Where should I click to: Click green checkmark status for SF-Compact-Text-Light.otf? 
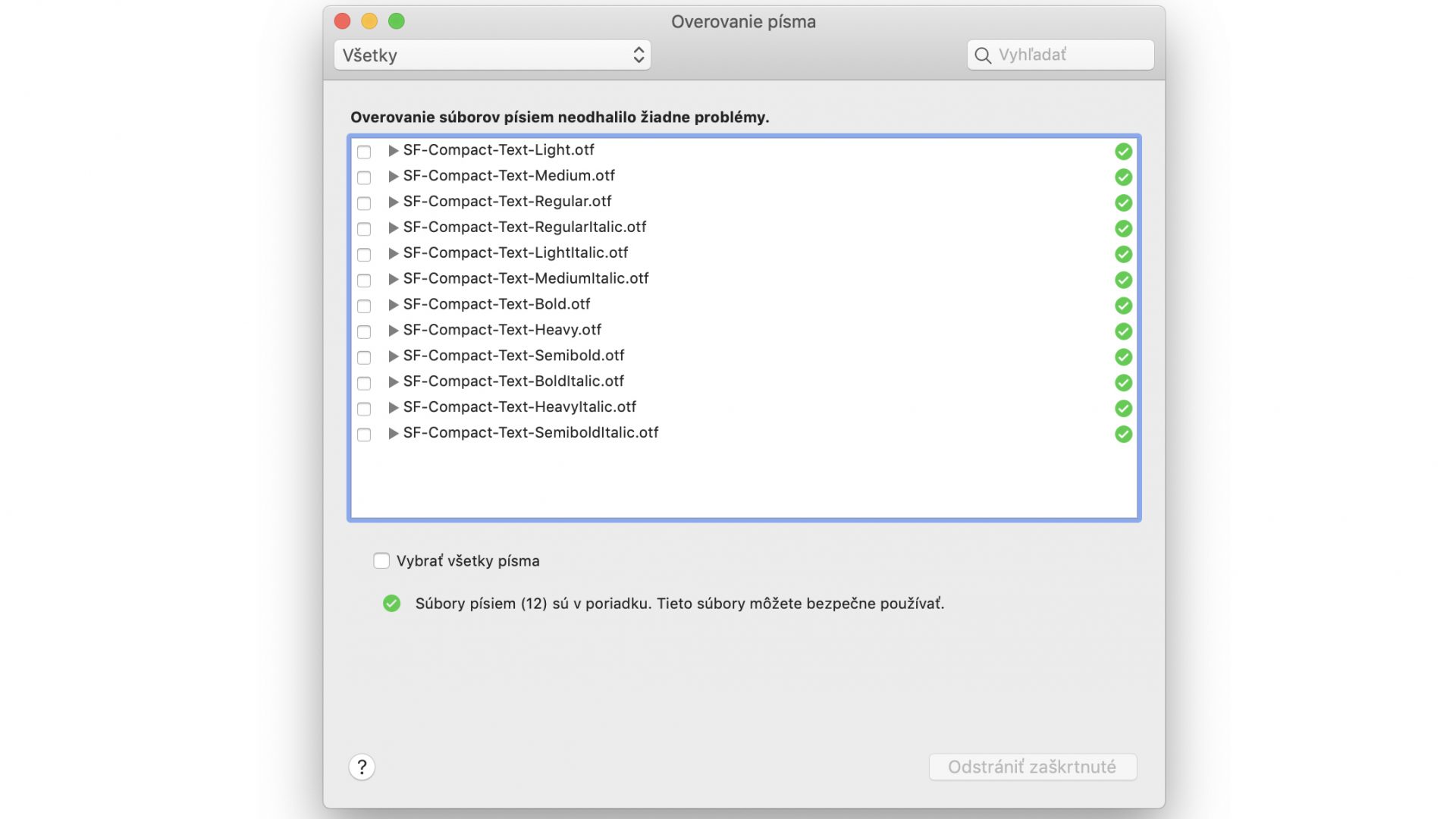pyautogui.click(x=1123, y=152)
